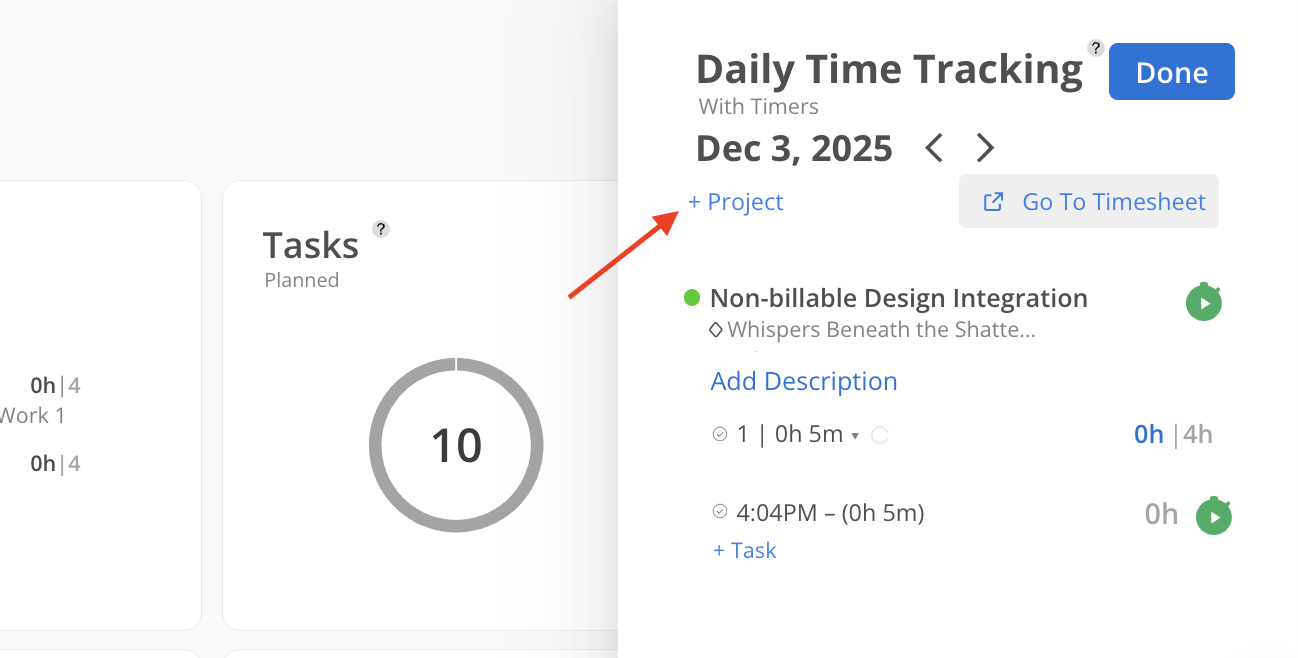Click the blue 0h logged hours value
The height and width of the screenshot is (658, 1298).
[x=1148, y=434]
